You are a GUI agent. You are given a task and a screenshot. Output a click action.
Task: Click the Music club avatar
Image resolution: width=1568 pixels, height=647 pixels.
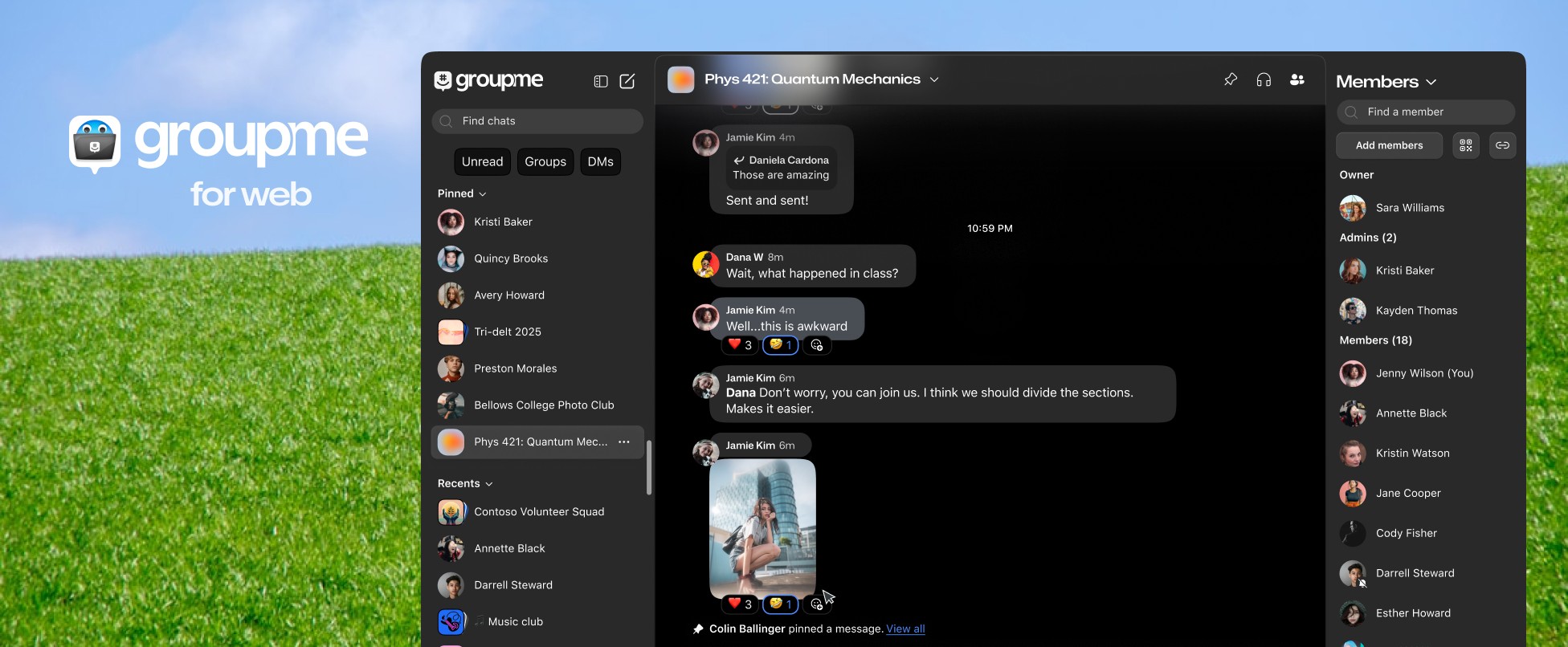(x=451, y=622)
